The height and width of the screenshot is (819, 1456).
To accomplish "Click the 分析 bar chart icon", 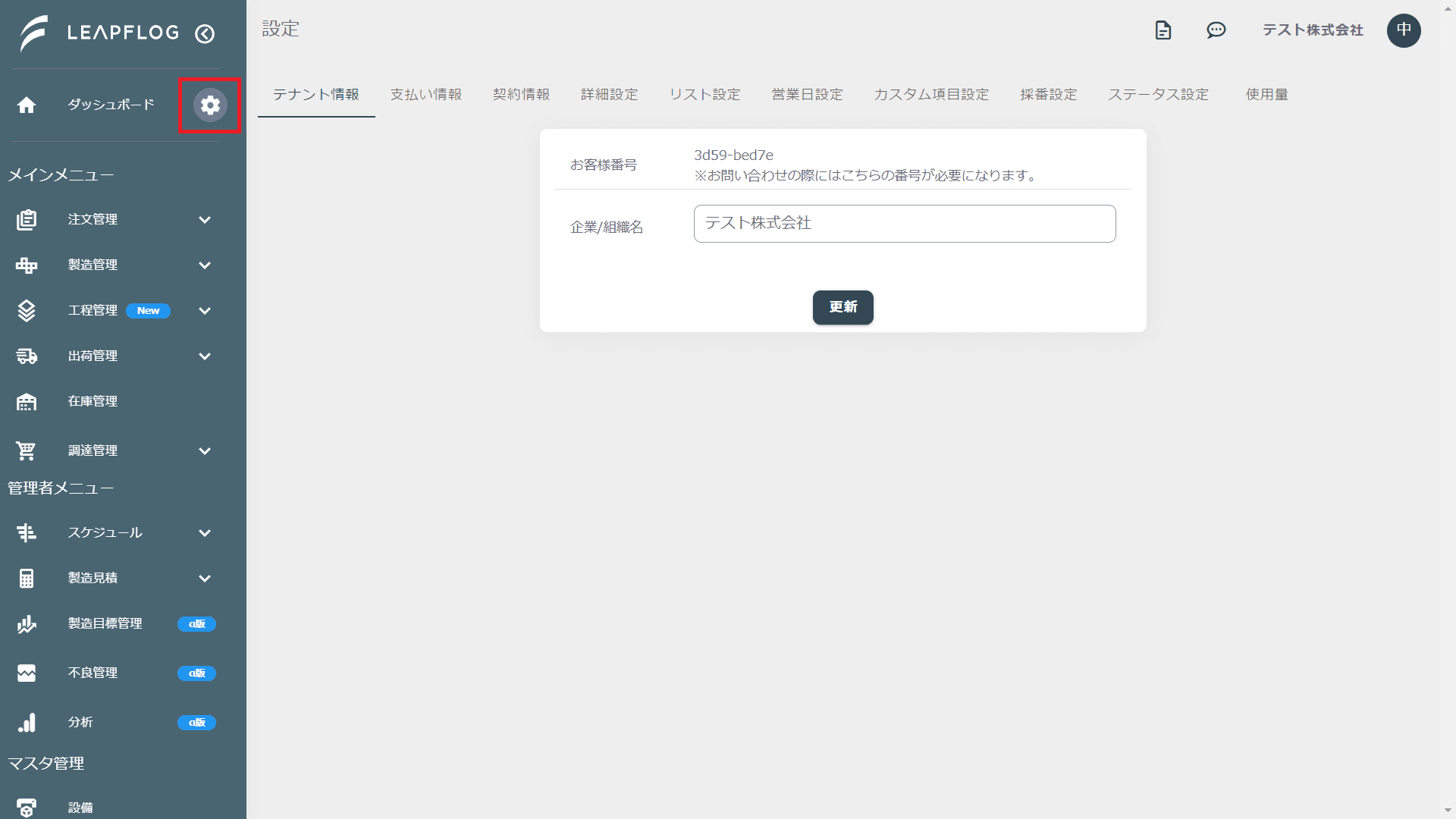I will pos(27,722).
